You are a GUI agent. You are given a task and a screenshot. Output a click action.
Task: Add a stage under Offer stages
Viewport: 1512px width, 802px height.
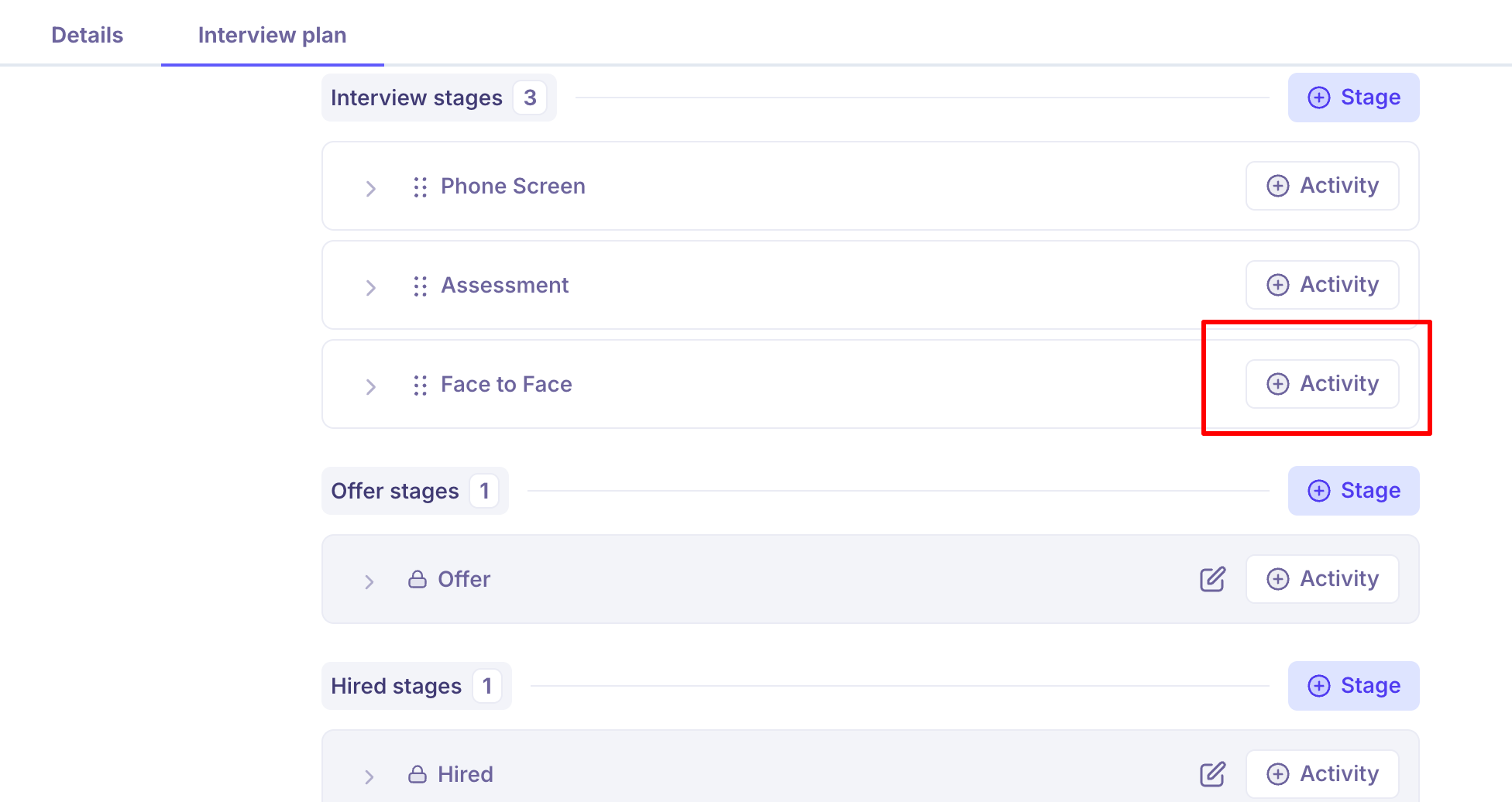pos(1353,491)
